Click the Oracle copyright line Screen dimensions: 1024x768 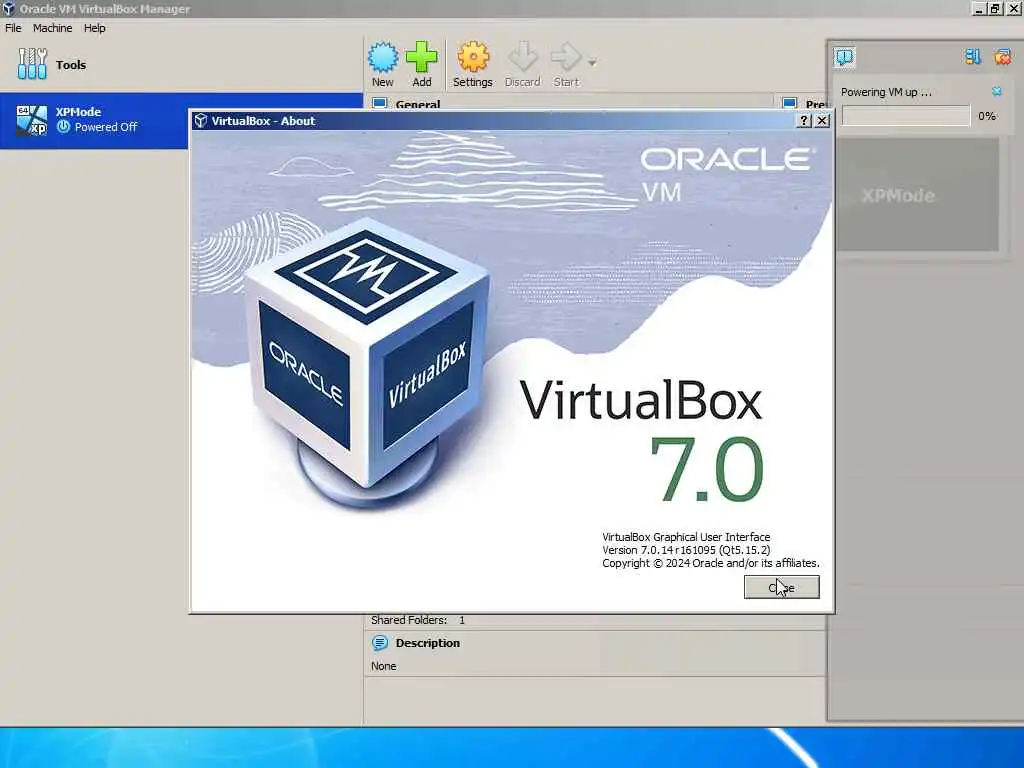(711, 563)
